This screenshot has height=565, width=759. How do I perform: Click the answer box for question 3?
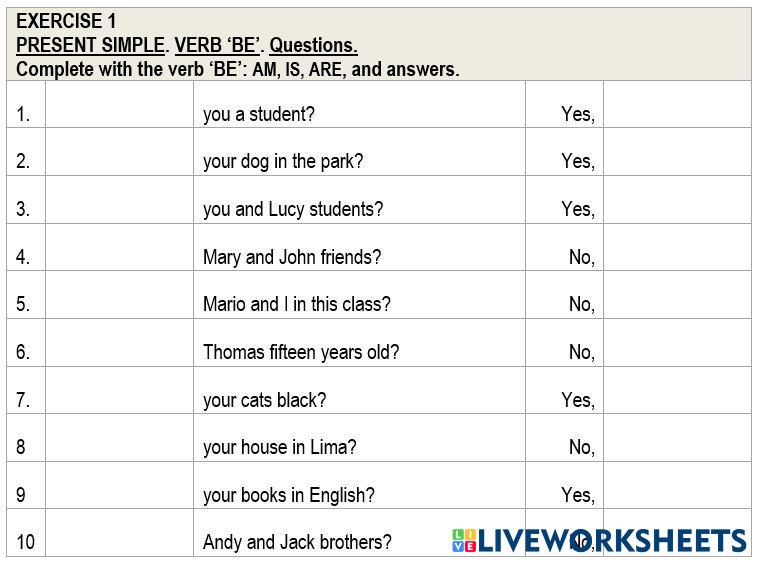[677, 200]
